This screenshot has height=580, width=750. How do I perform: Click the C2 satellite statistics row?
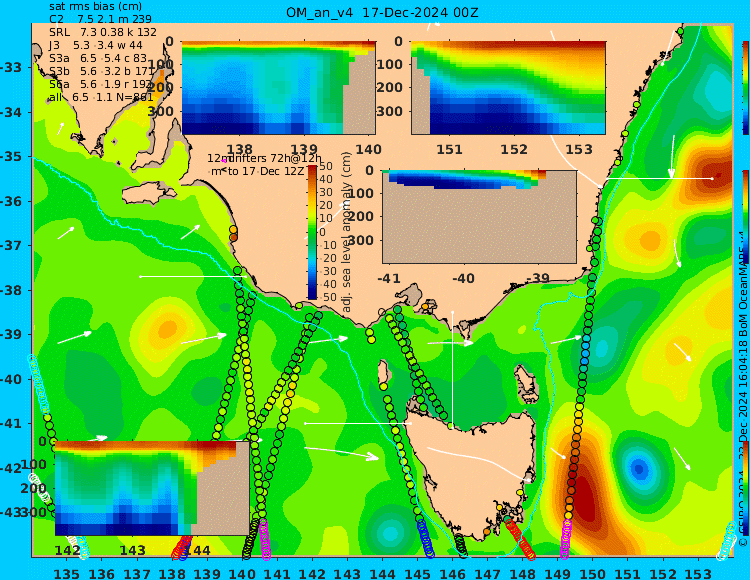(100, 19)
